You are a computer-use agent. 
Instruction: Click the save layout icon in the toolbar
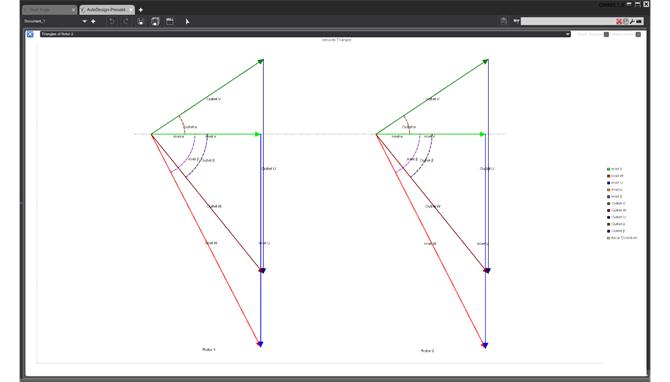(155, 21)
